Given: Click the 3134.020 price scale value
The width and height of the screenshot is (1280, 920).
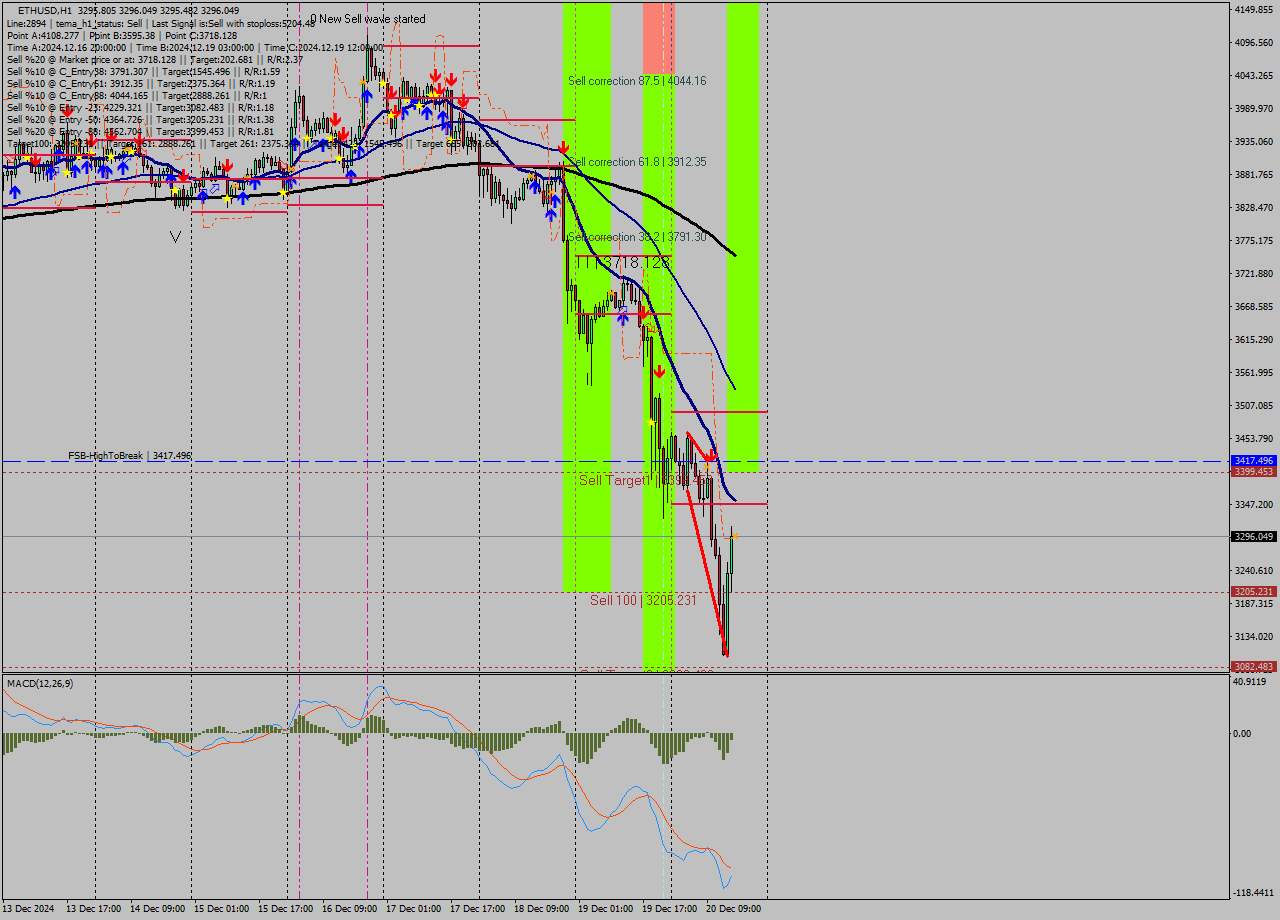Looking at the screenshot, I should pyautogui.click(x=1254, y=637).
